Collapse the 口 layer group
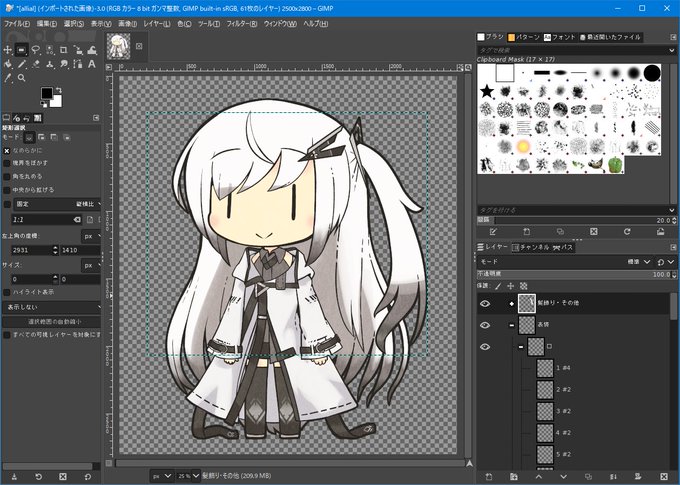 click(520, 347)
